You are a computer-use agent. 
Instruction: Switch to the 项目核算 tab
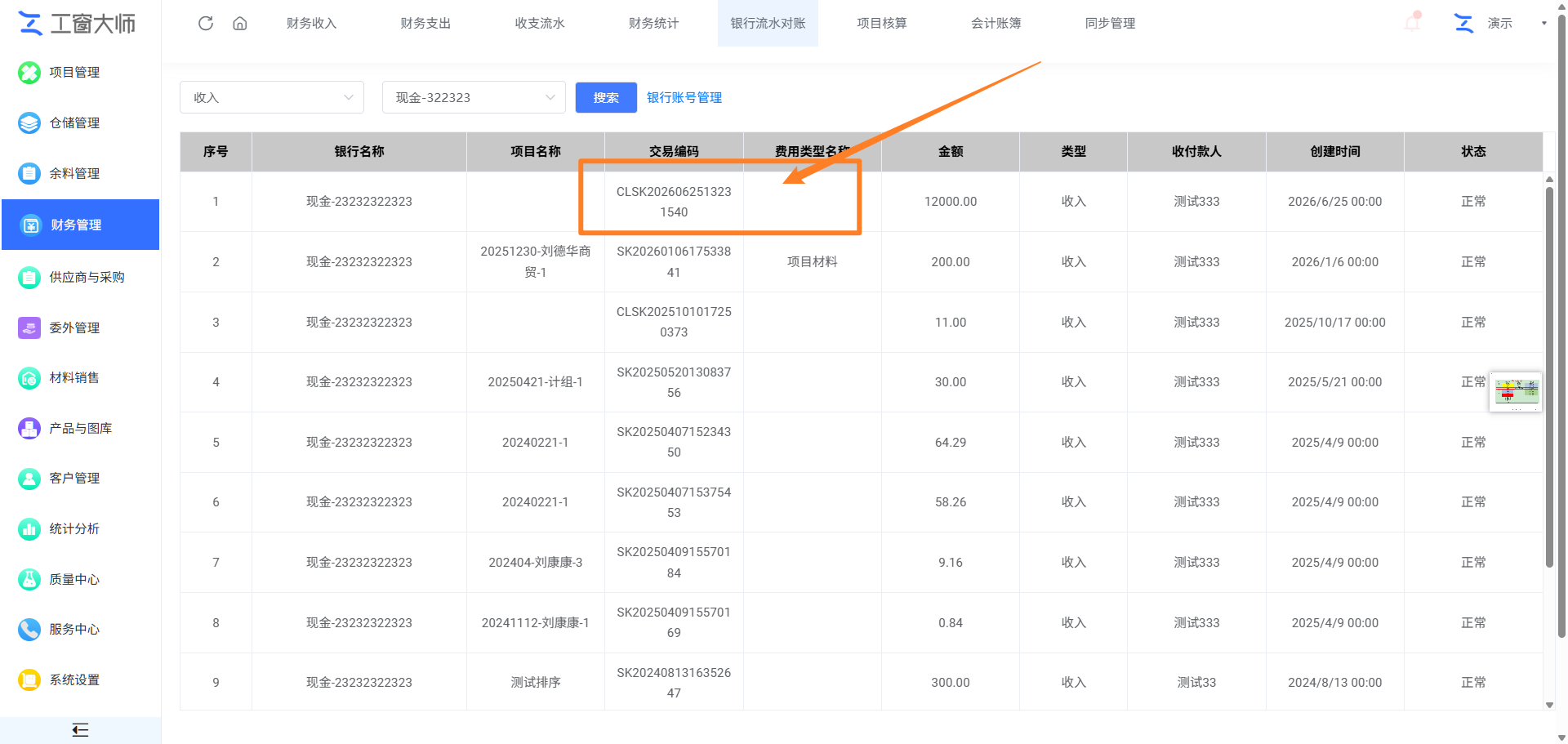pos(881,23)
